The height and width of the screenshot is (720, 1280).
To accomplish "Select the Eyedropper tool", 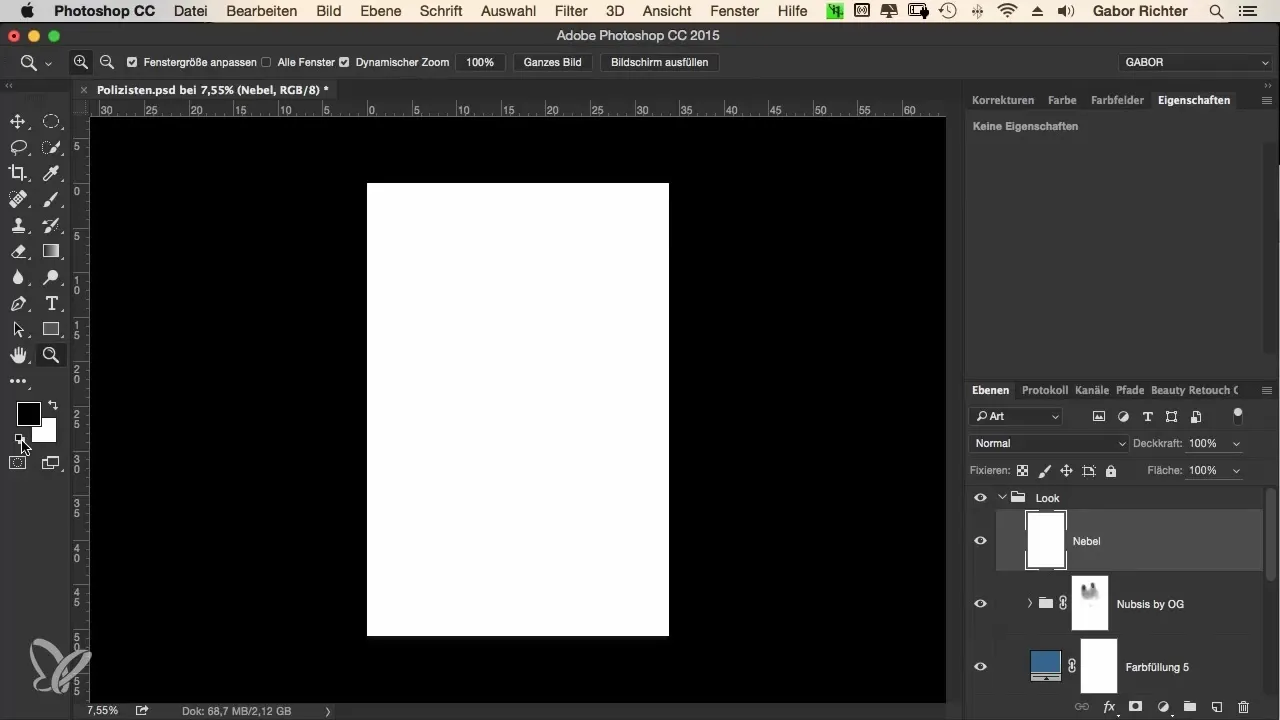I will (51, 174).
